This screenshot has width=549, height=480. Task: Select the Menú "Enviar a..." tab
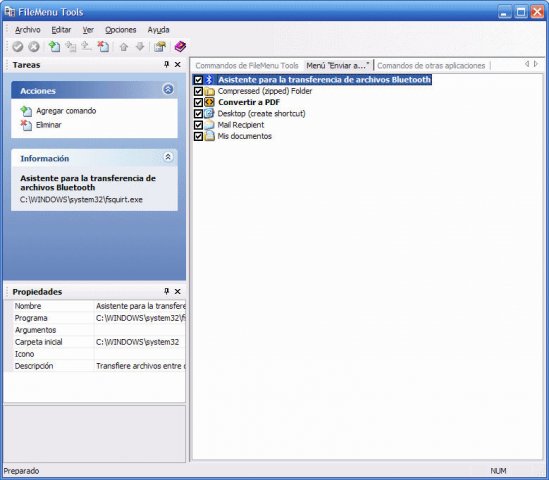click(x=338, y=65)
